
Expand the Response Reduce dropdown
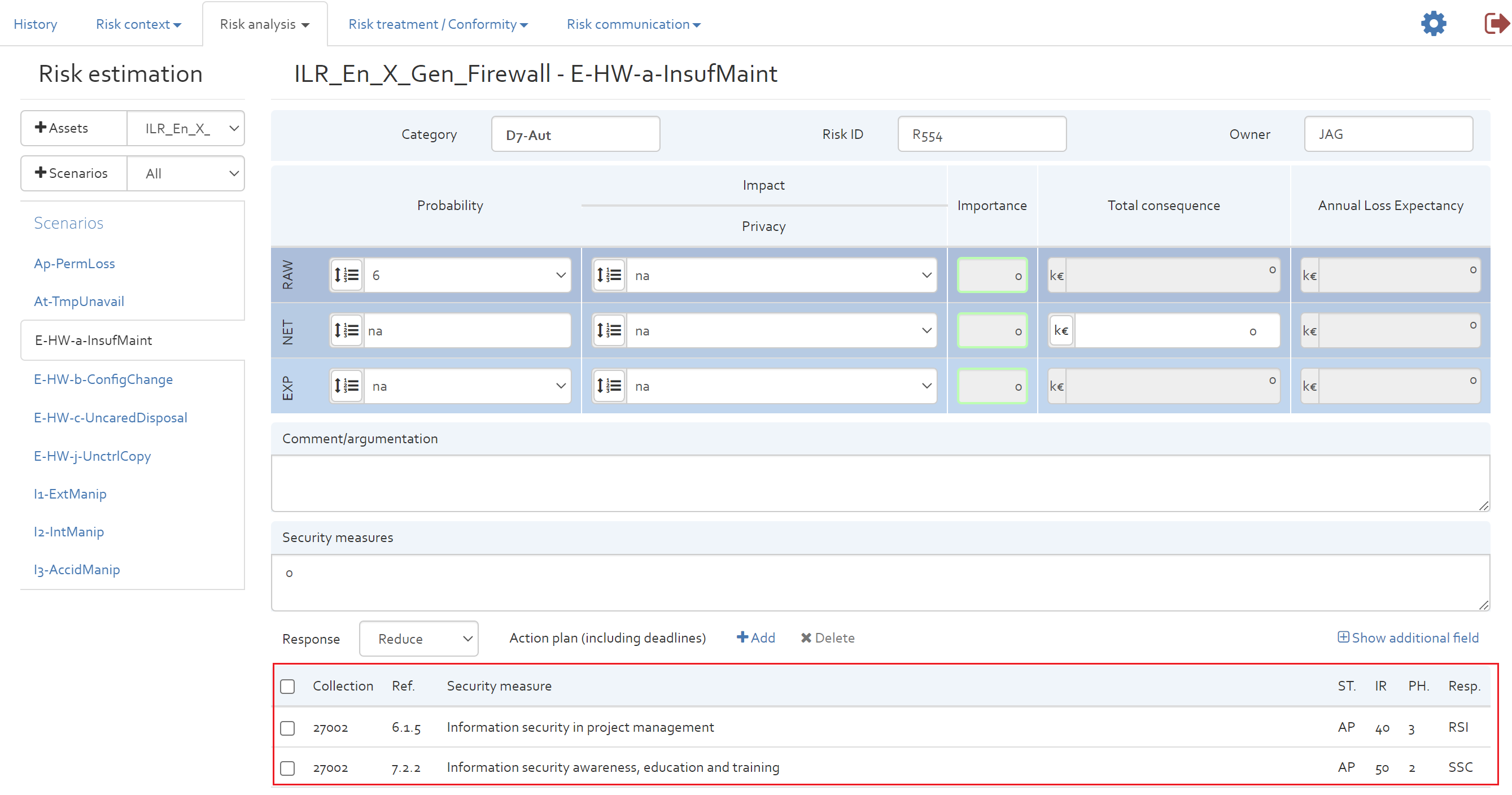(419, 639)
